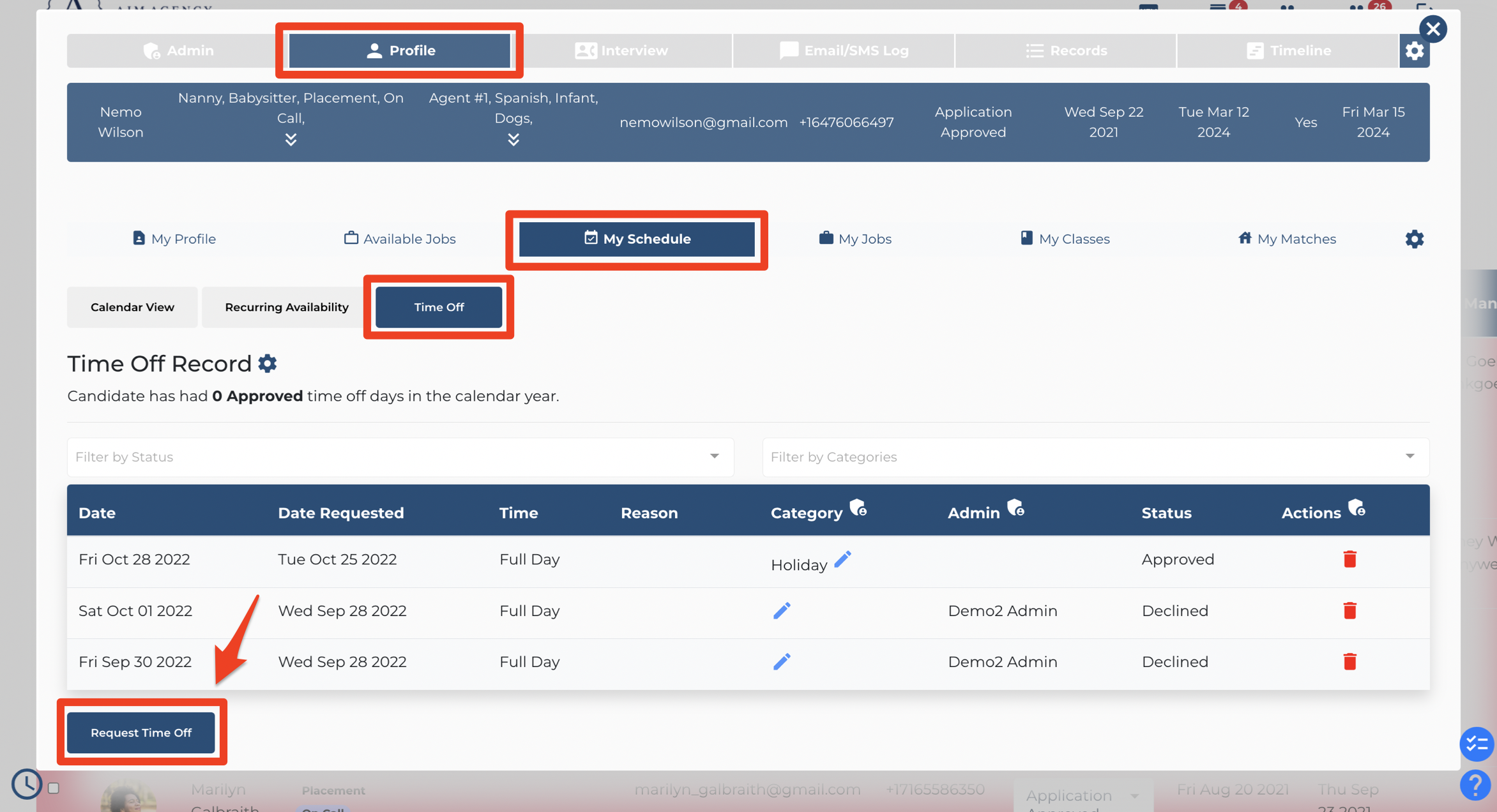Delete the Fri Oct 28 2022 time off entry
The image size is (1497, 812).
1349,559
